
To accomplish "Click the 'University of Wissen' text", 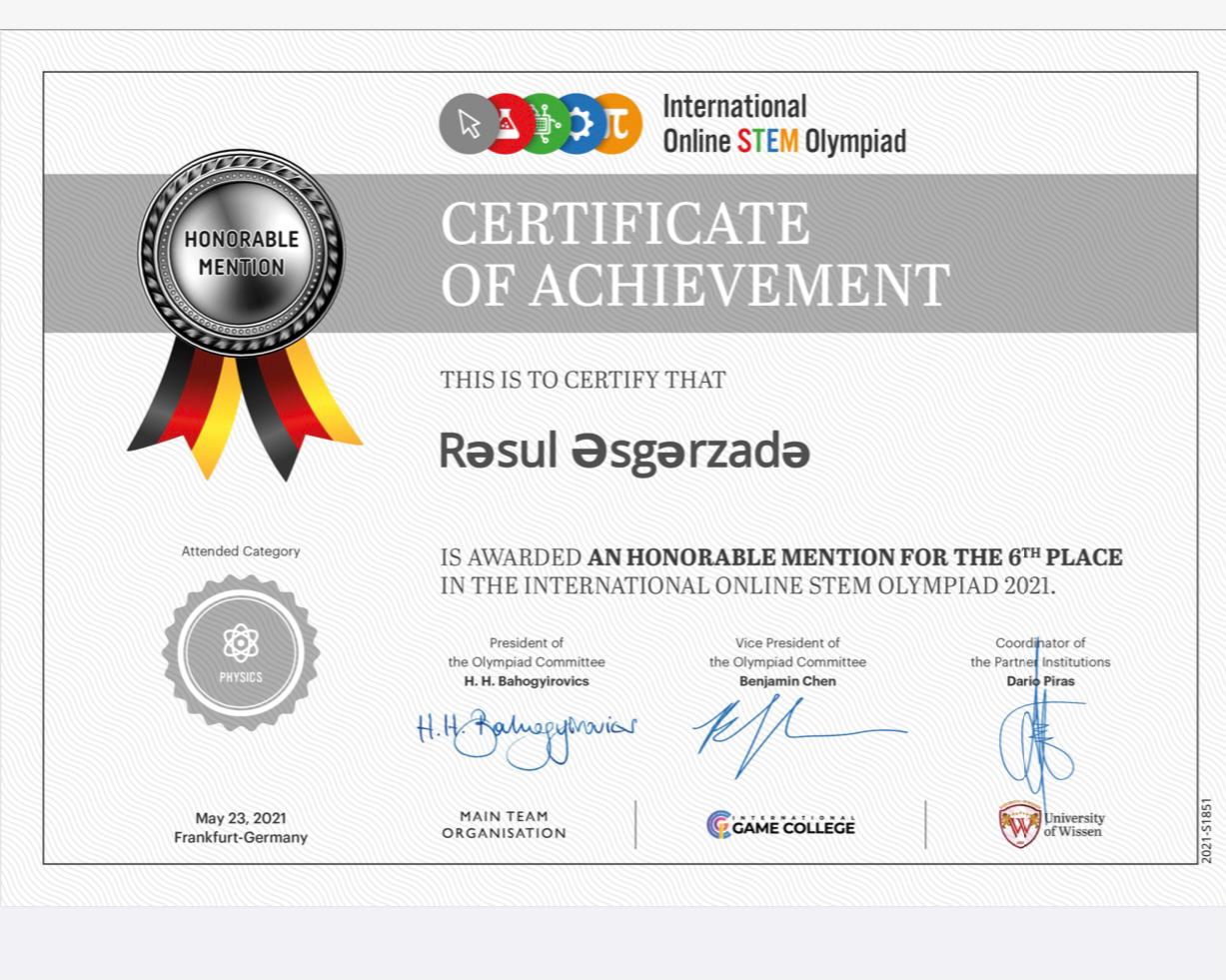I will [1074, 824].
